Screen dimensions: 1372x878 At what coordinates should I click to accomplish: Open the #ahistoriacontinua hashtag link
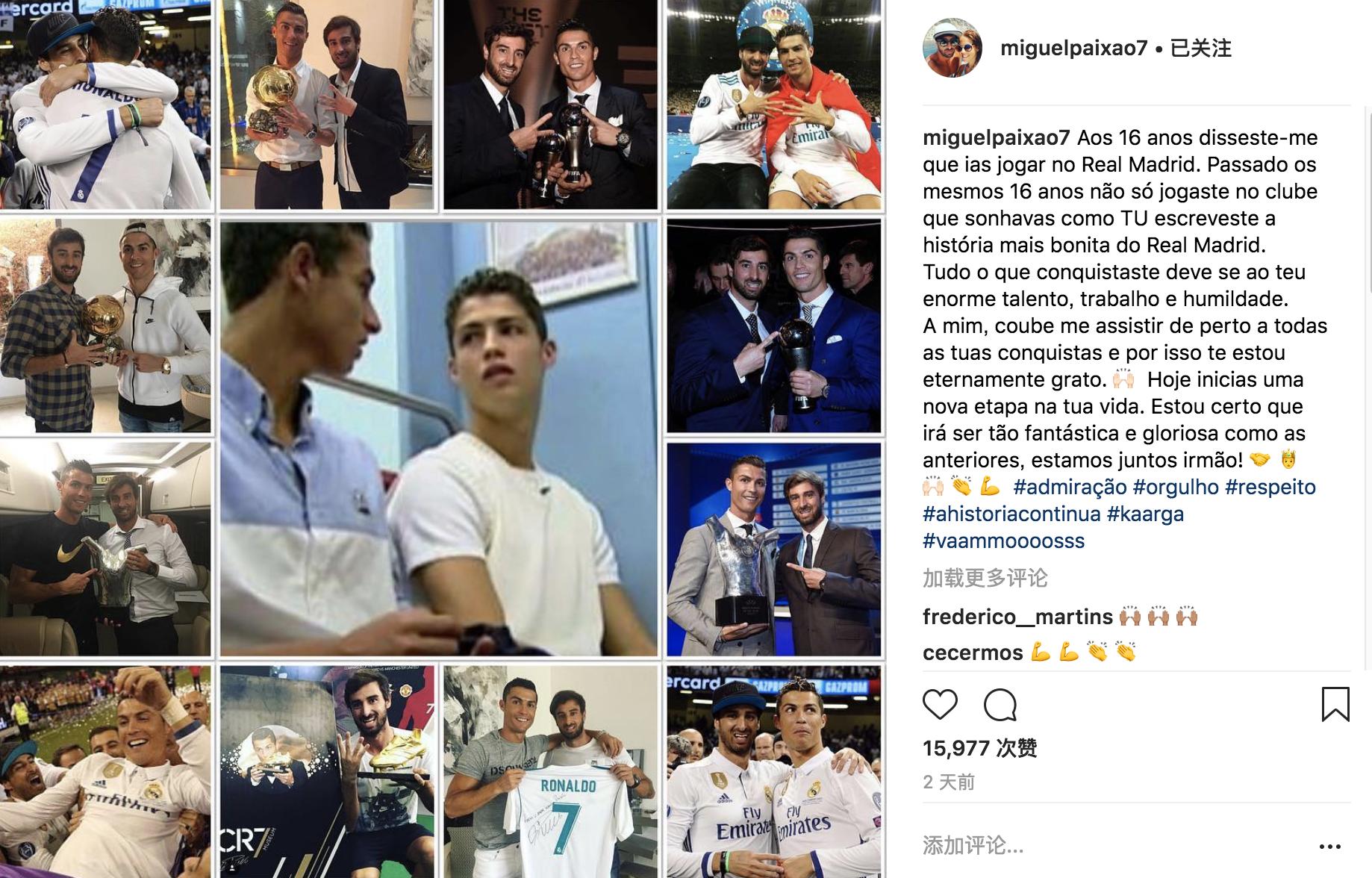[1011, 514]
